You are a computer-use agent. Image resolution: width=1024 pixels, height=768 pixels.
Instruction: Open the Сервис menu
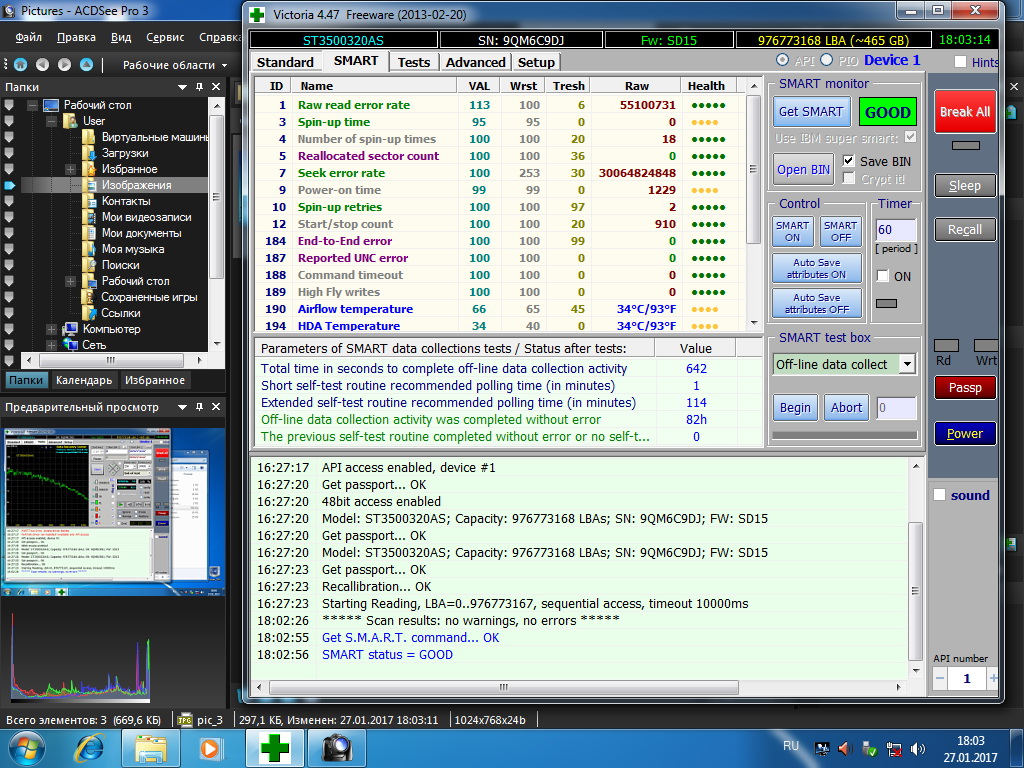165,37
